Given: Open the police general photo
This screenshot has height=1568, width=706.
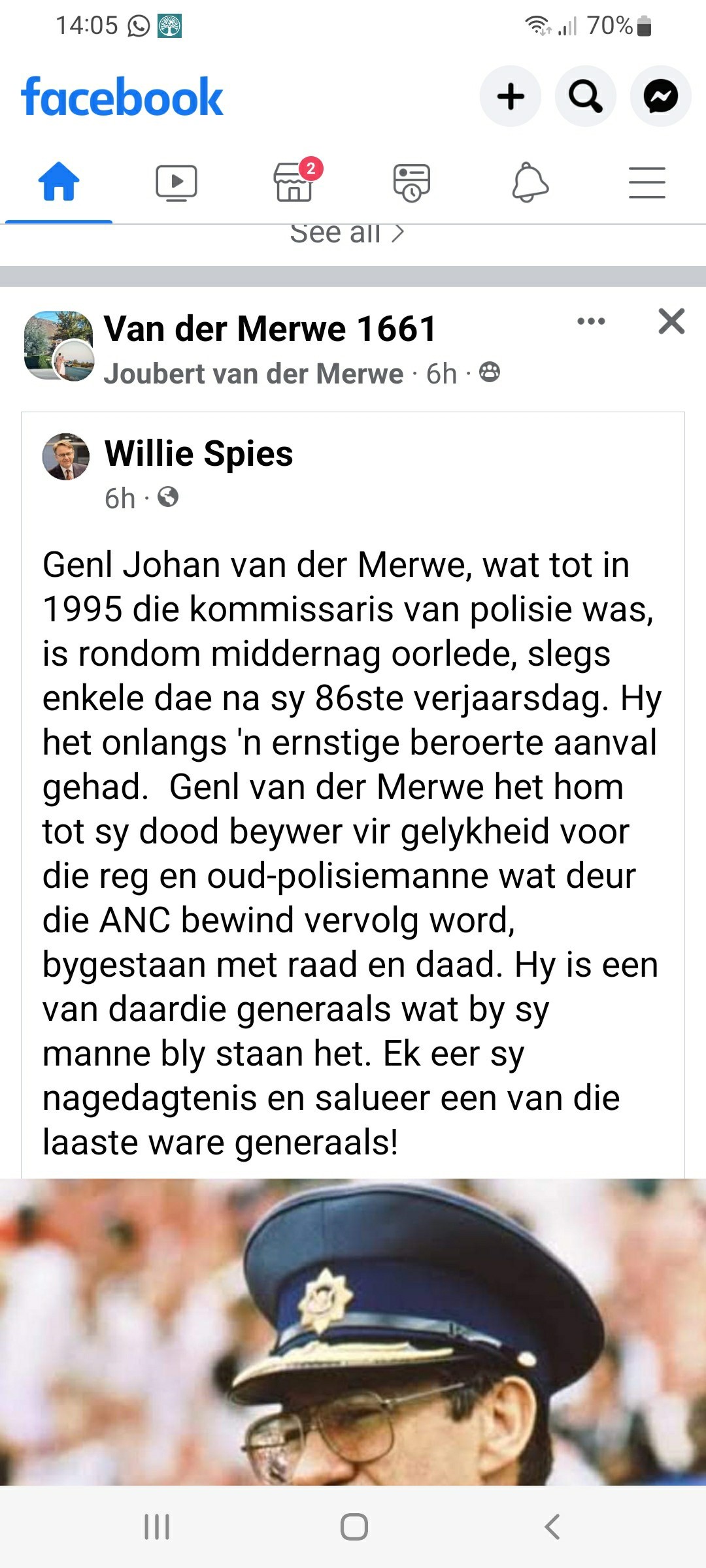Looking at the screenshot, I should [353, 1333].
